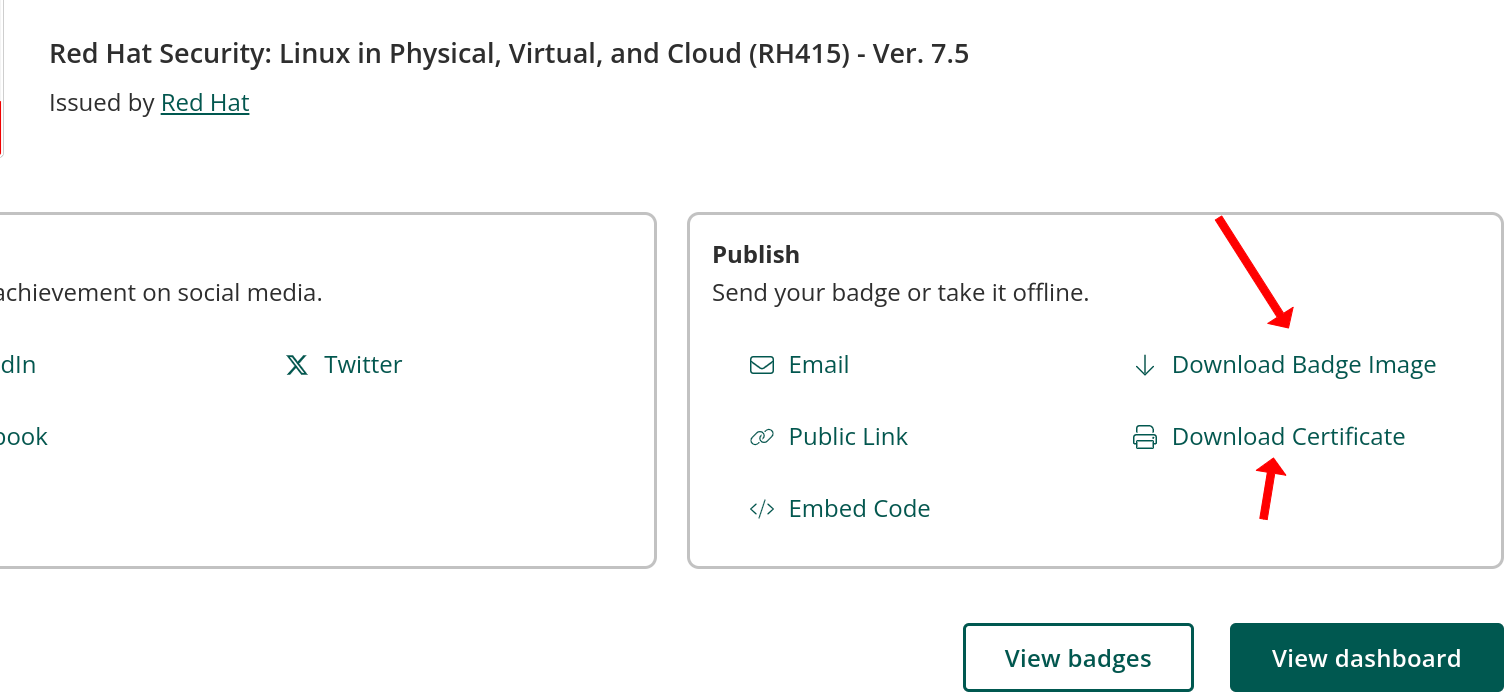Click the code brackets icon beside Embed Code

761,508
